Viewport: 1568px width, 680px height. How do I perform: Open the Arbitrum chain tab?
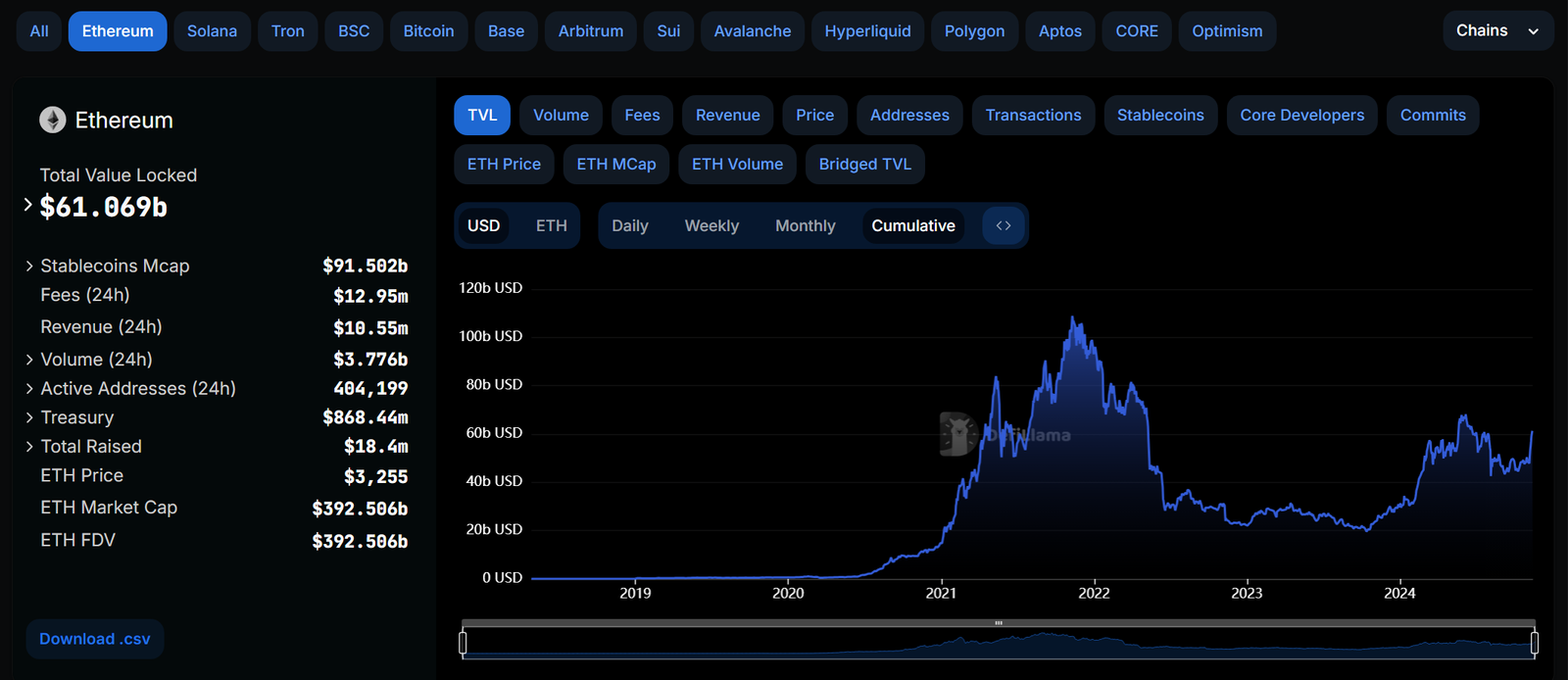pos(591,30)
